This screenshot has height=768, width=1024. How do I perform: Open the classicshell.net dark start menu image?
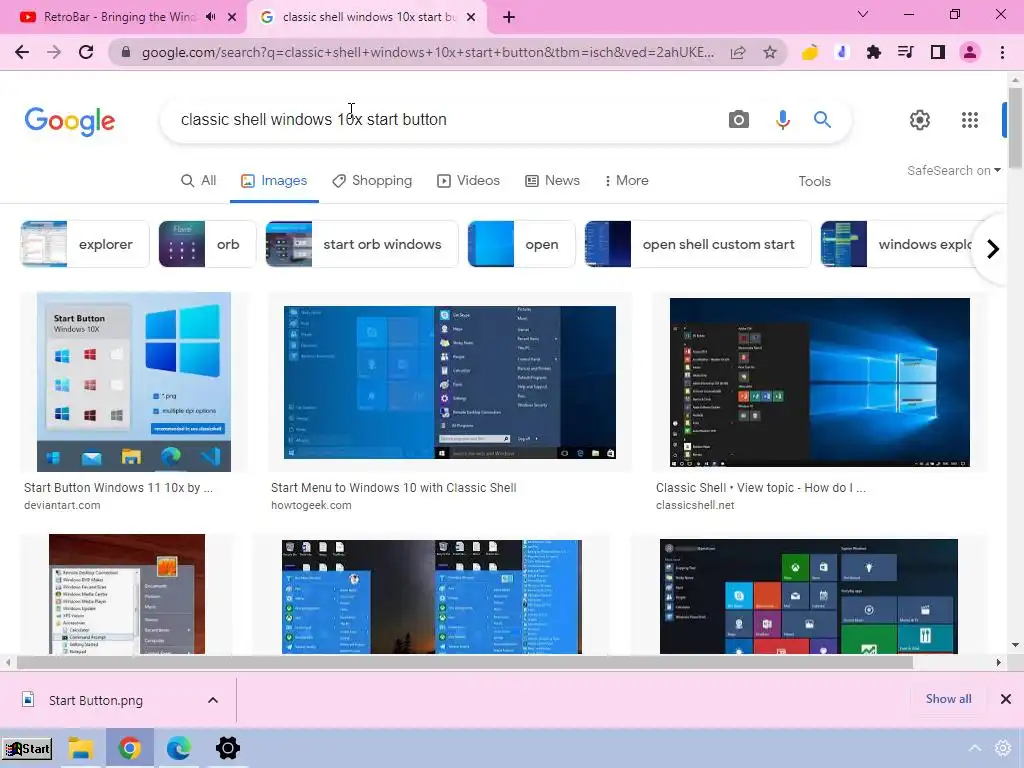(820, 383)
